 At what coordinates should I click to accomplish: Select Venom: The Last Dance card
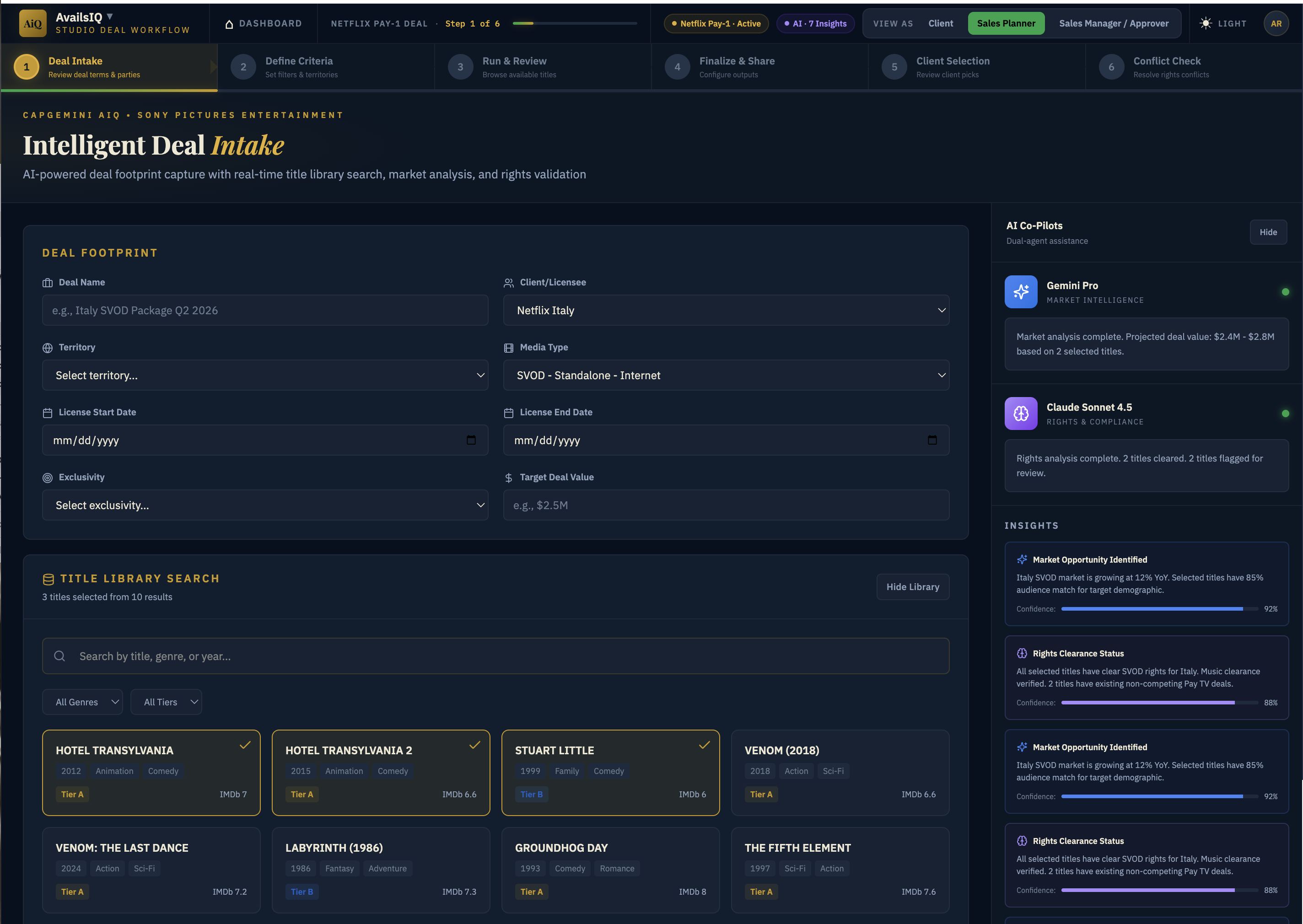[x=151, y=870]
